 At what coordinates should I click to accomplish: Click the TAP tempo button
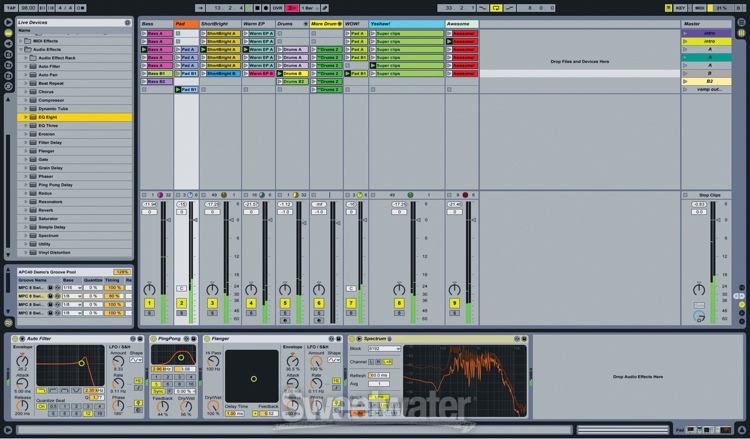[x=9, y=7]
